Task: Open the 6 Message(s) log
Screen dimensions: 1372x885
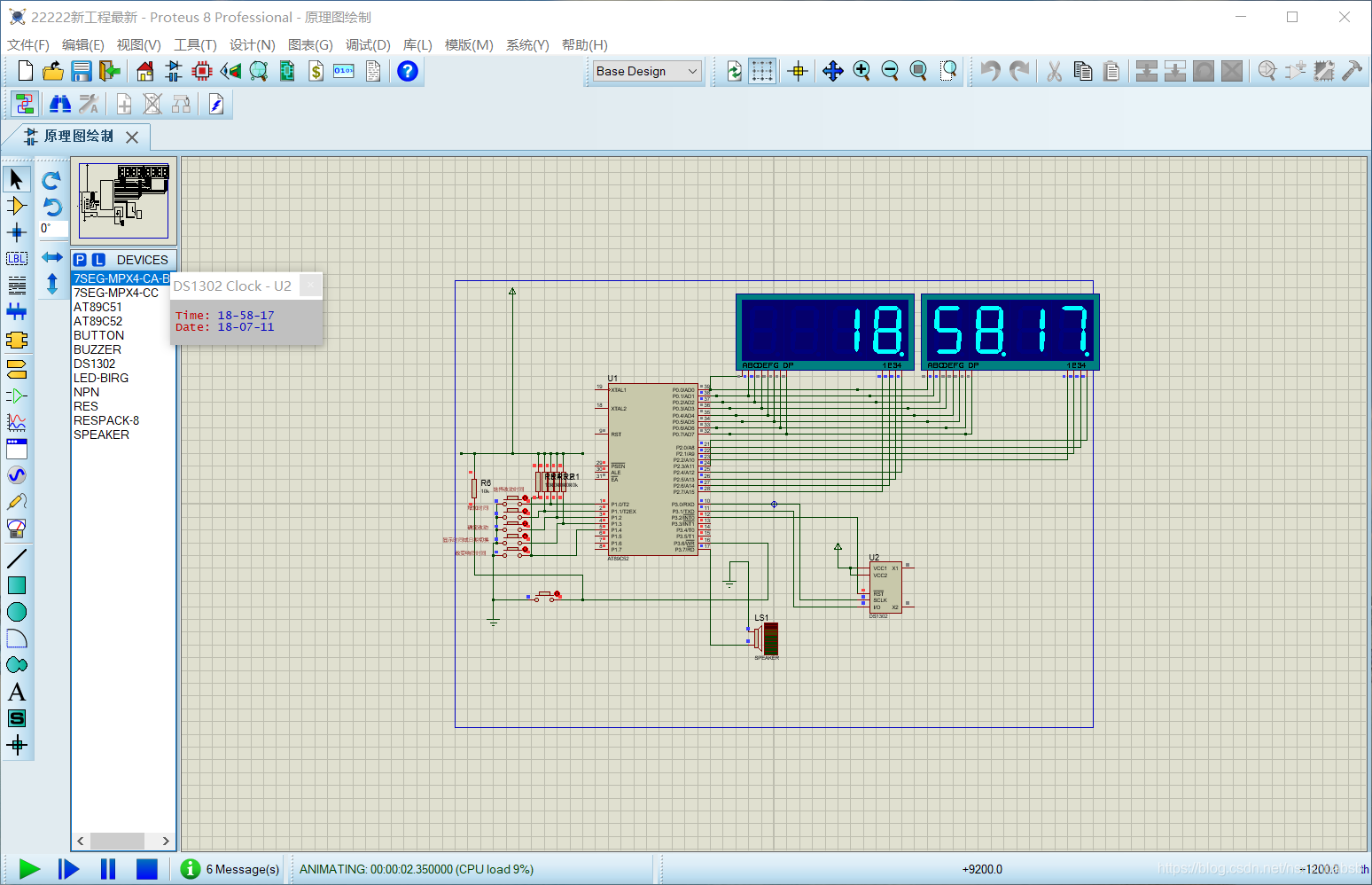Action: pyautogui.click(x=230, y=869)
